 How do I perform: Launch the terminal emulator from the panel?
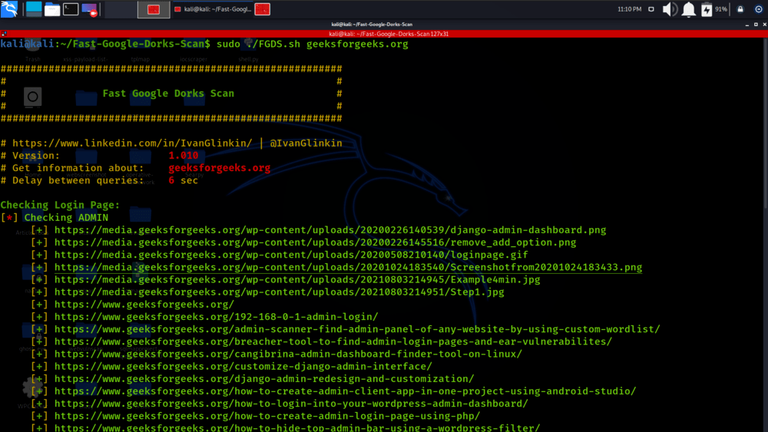click(x=71, y=9)
